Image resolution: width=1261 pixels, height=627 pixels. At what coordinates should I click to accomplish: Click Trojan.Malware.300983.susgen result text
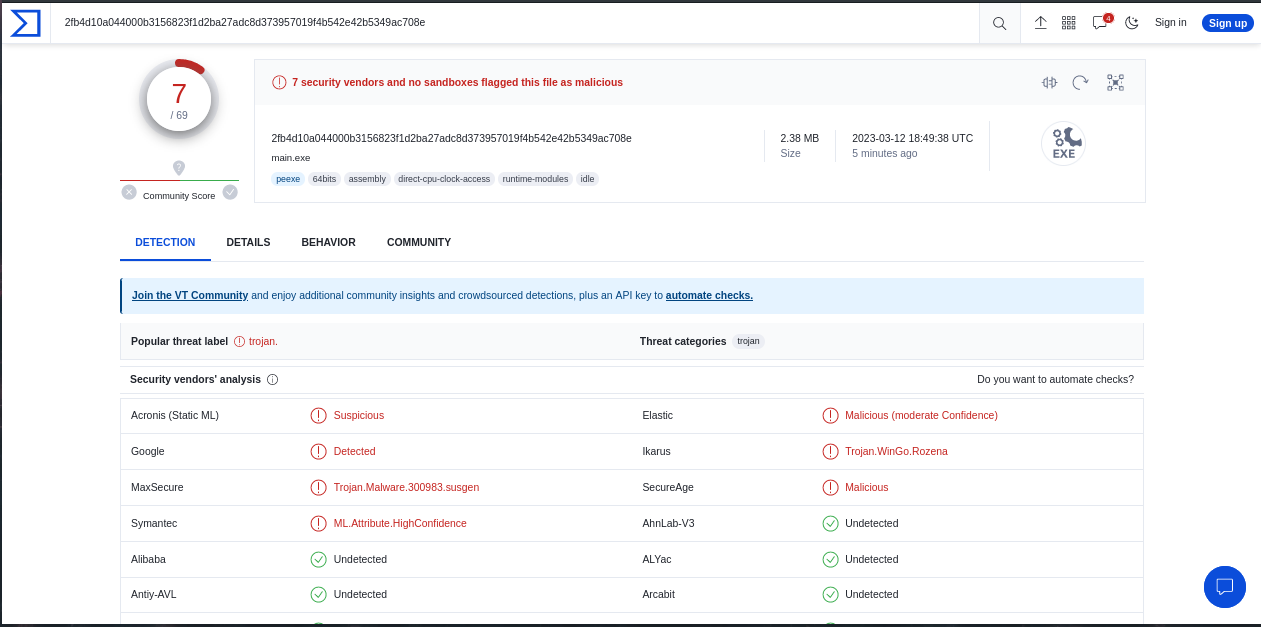[406, 487]
